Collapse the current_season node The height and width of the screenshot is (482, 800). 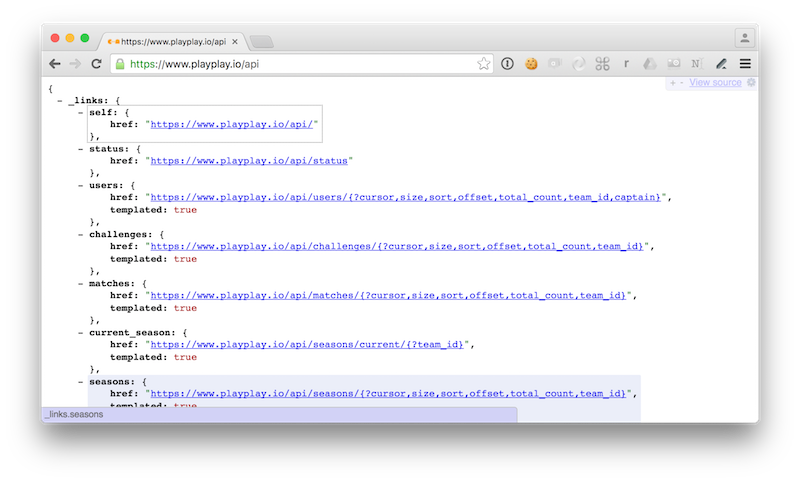(81, 333)
